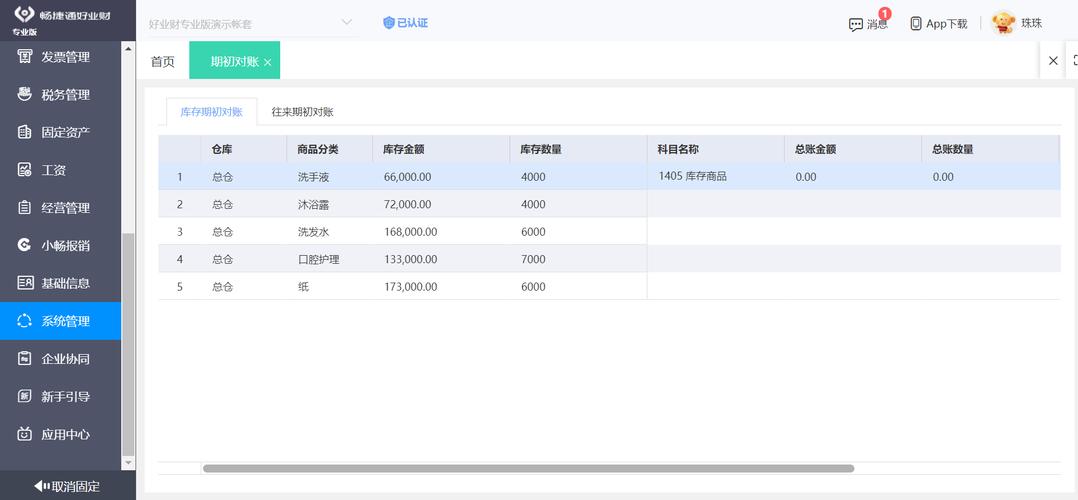Switch to the 往来期初对账 sub-tab
Screen dimensions: 1078x500
tap(302, 112)
